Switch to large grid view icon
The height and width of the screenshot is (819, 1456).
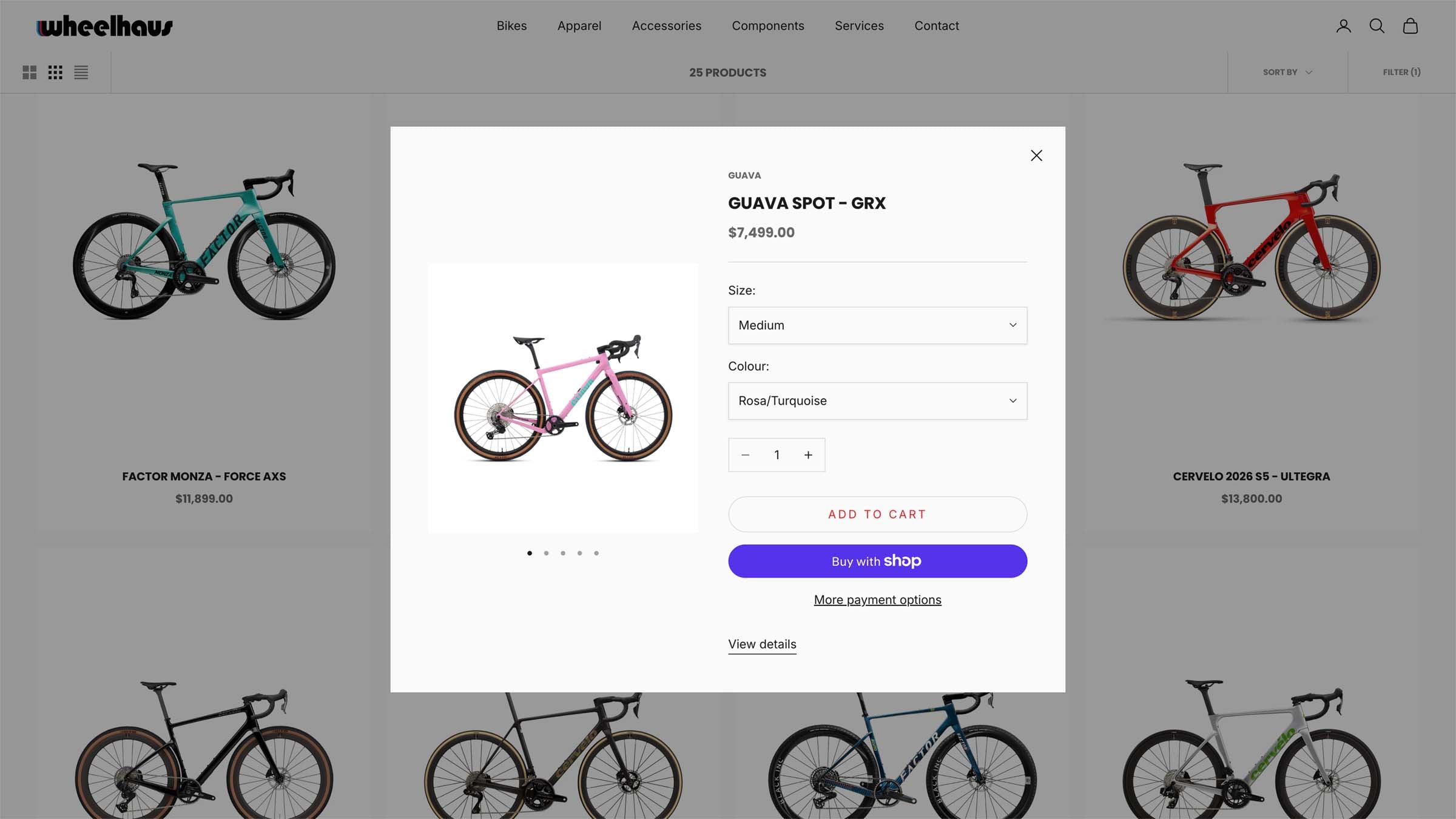click(29, 73)
